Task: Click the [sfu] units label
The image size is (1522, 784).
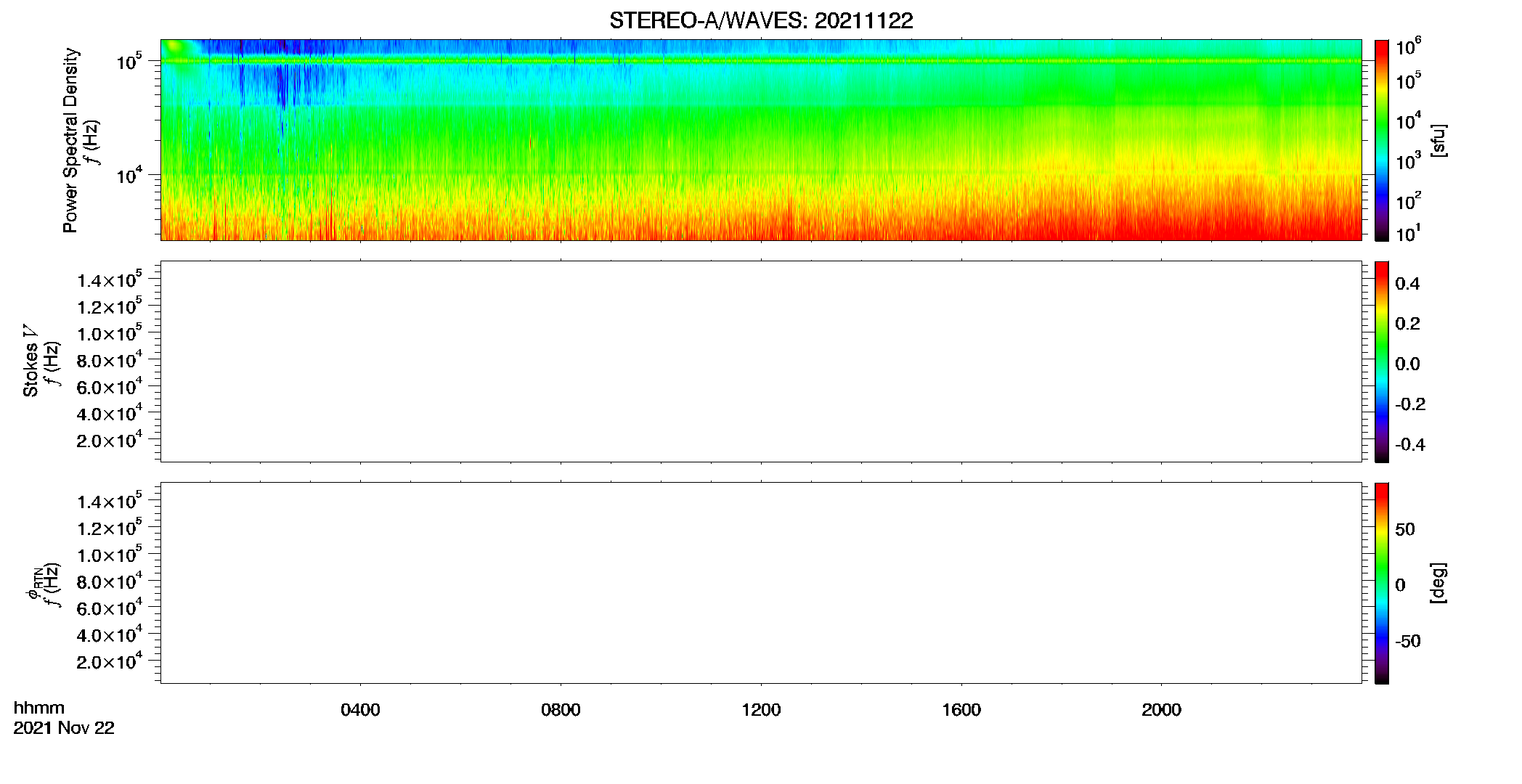Action: (1438, 140)
